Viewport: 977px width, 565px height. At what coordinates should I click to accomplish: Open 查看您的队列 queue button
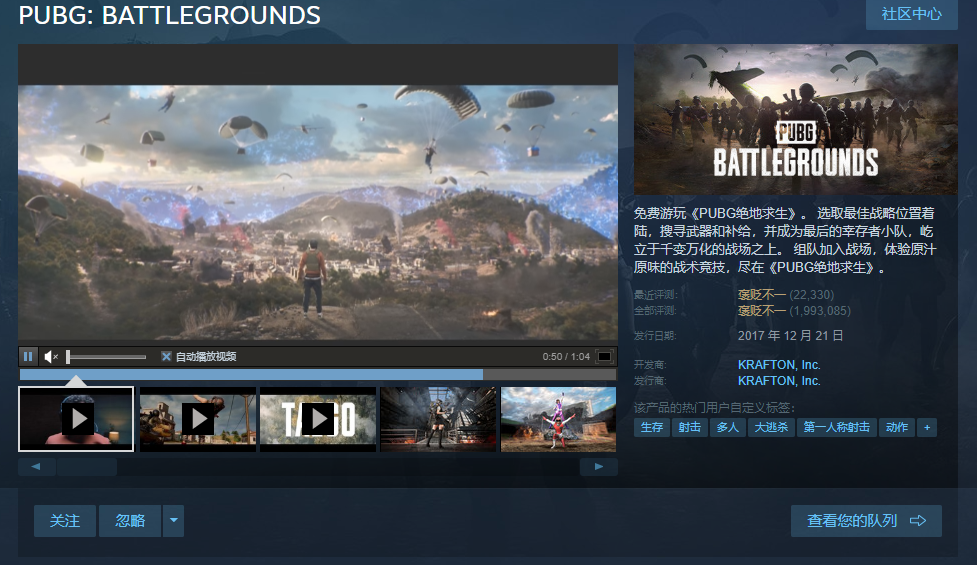pyautogui.click(x=866, y=521)
